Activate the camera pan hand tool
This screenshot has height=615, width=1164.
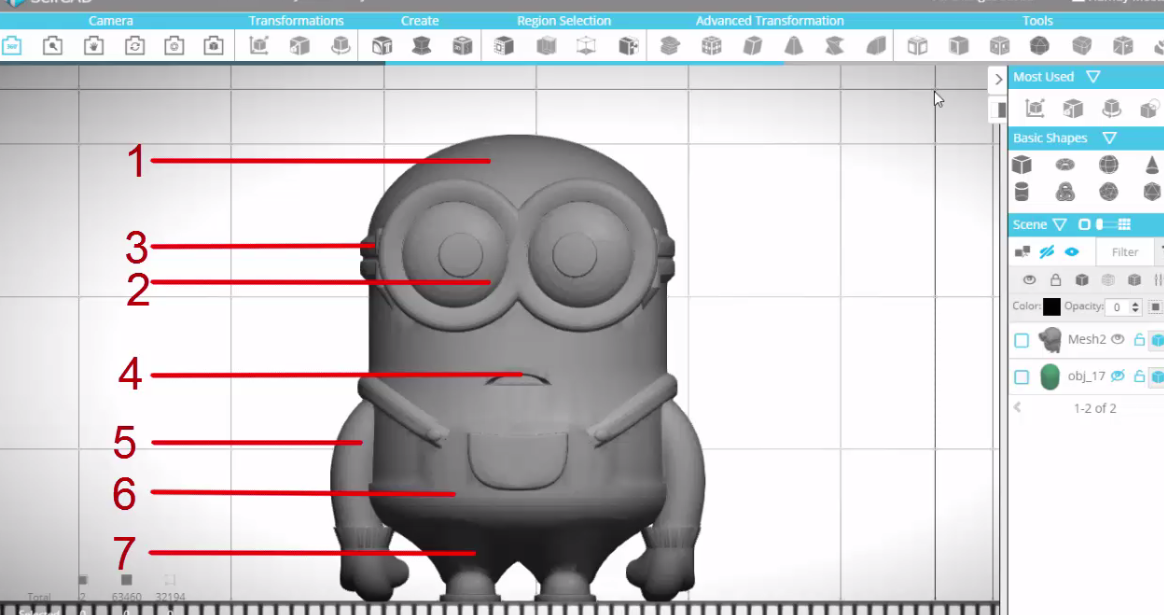point(94,46)
